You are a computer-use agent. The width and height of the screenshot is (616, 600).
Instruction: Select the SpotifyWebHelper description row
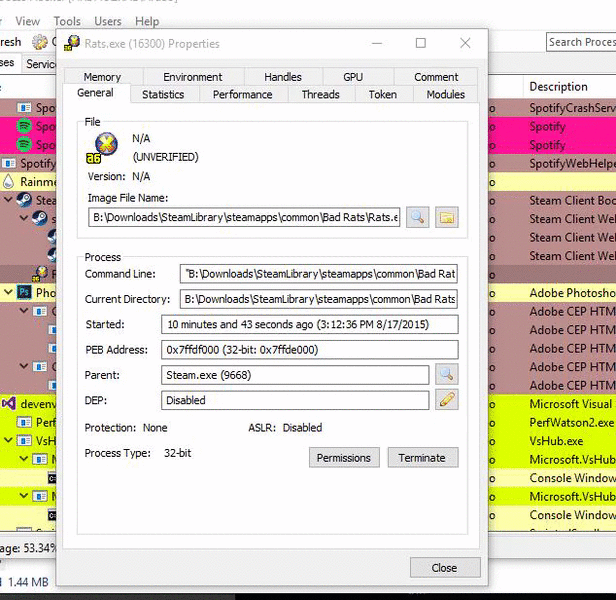(572, 163)
